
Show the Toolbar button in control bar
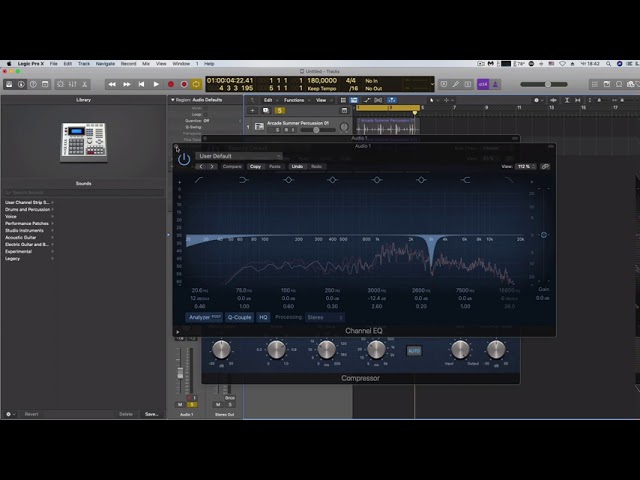(45, 84)
